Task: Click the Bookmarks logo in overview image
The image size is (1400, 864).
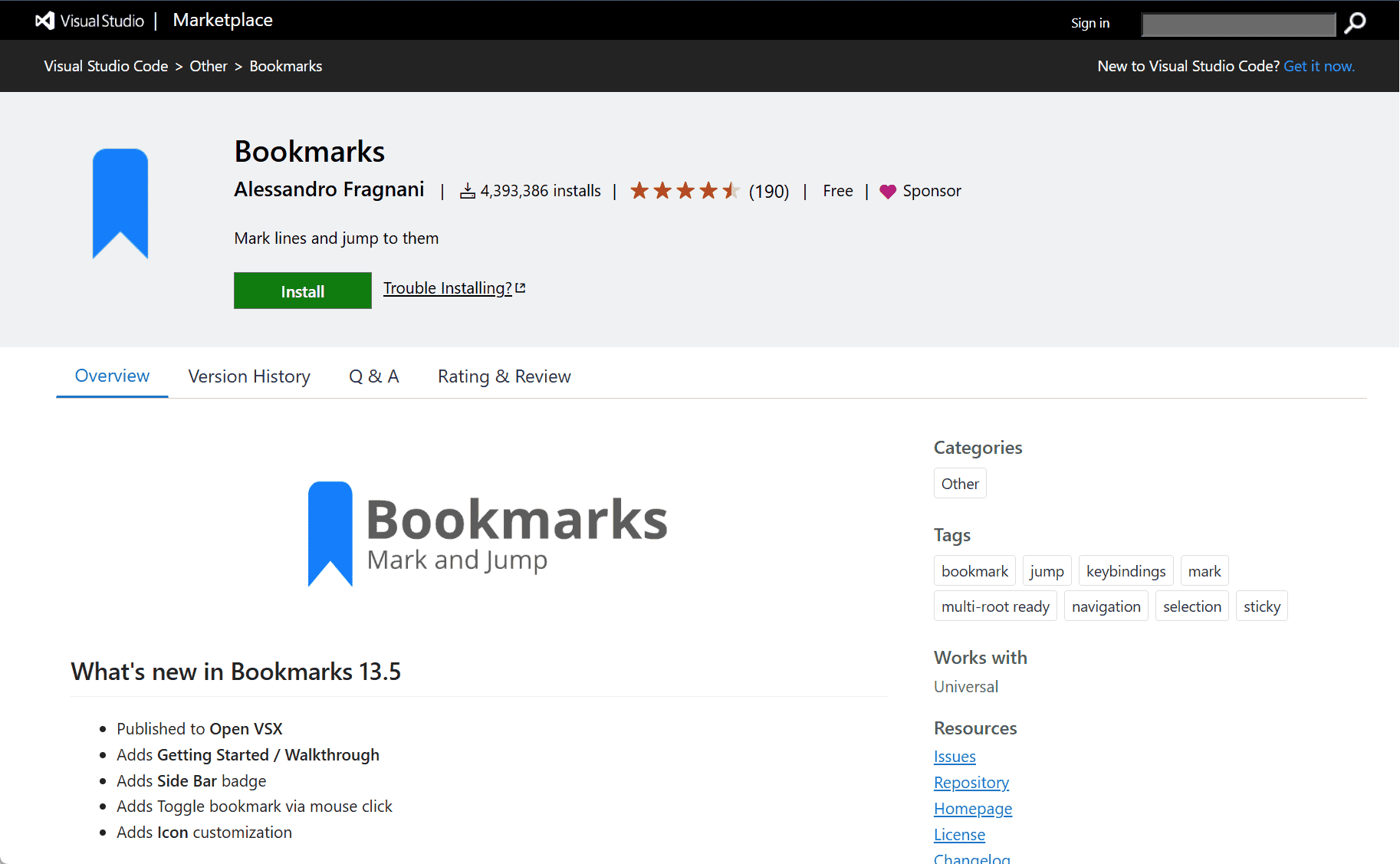Action: [x=487, y=531]
